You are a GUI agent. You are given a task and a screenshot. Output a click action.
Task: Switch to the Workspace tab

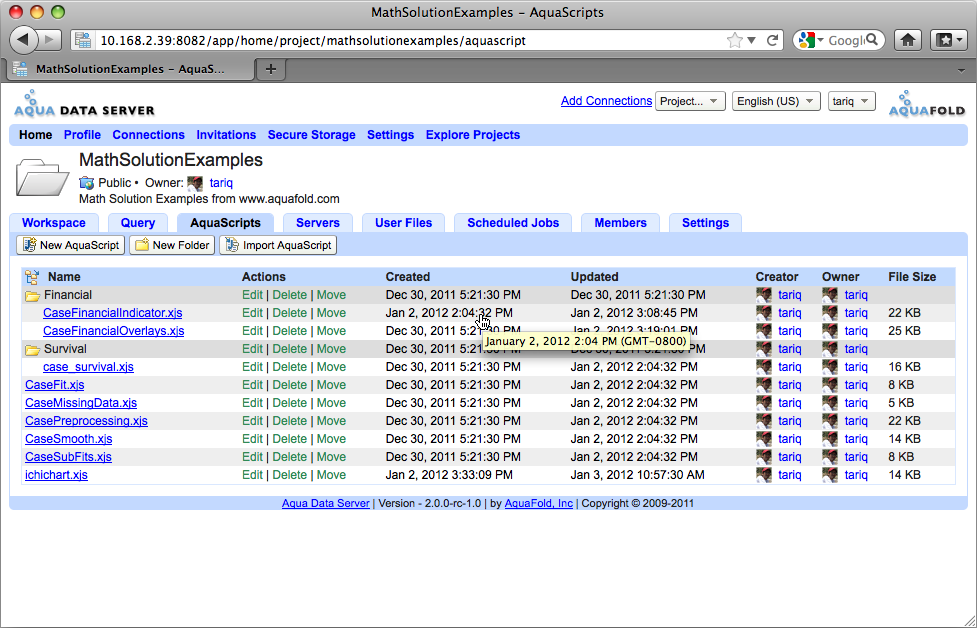54,223
